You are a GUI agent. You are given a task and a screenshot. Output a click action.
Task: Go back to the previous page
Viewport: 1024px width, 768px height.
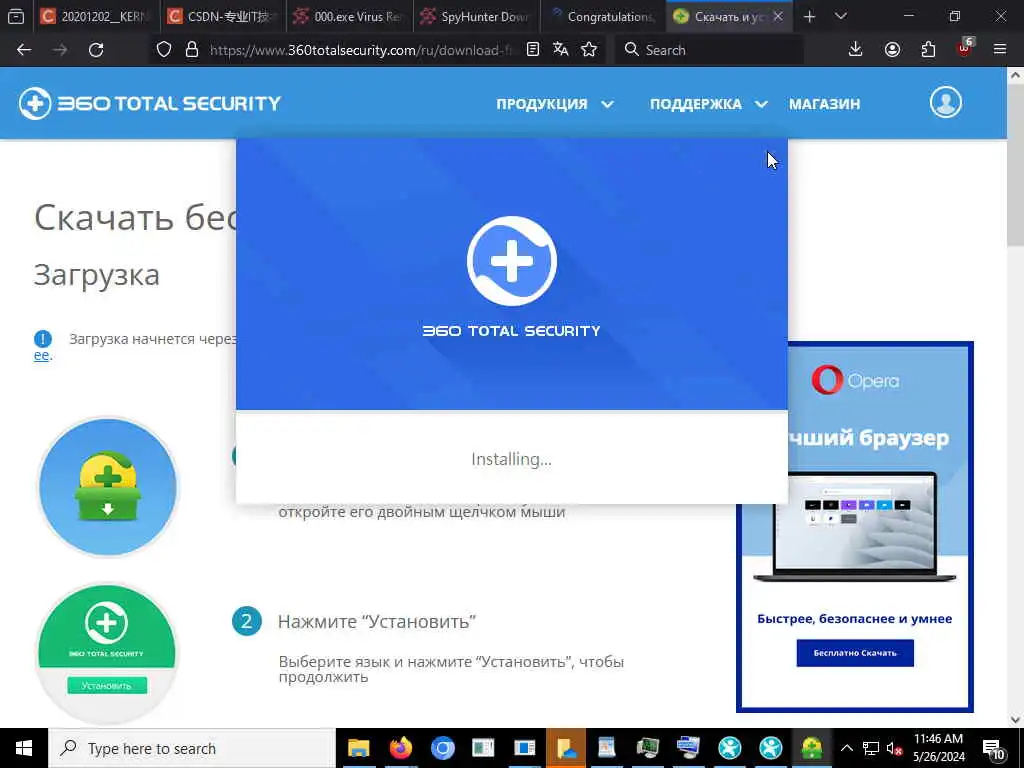pos(24,50)
